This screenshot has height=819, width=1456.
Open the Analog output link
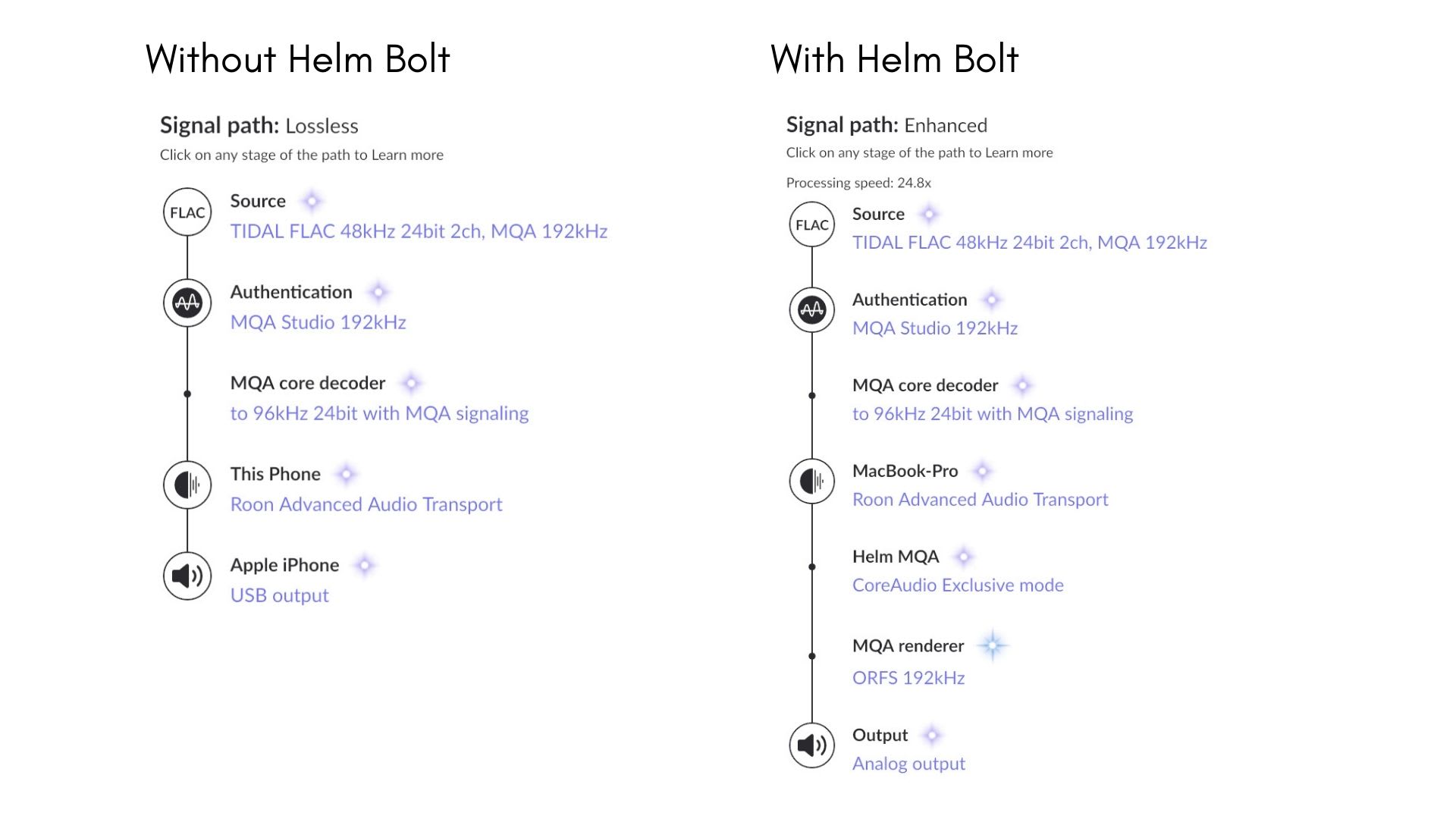pos(908,764)
